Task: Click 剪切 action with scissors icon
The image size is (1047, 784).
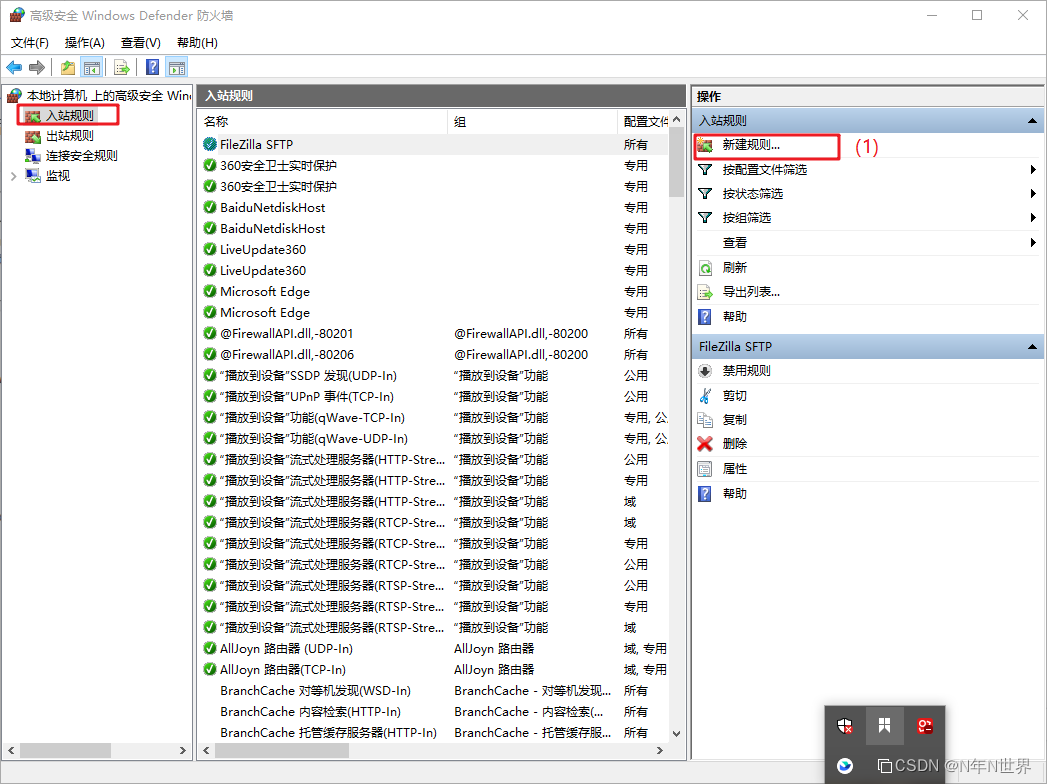Action: click(735, 396)
